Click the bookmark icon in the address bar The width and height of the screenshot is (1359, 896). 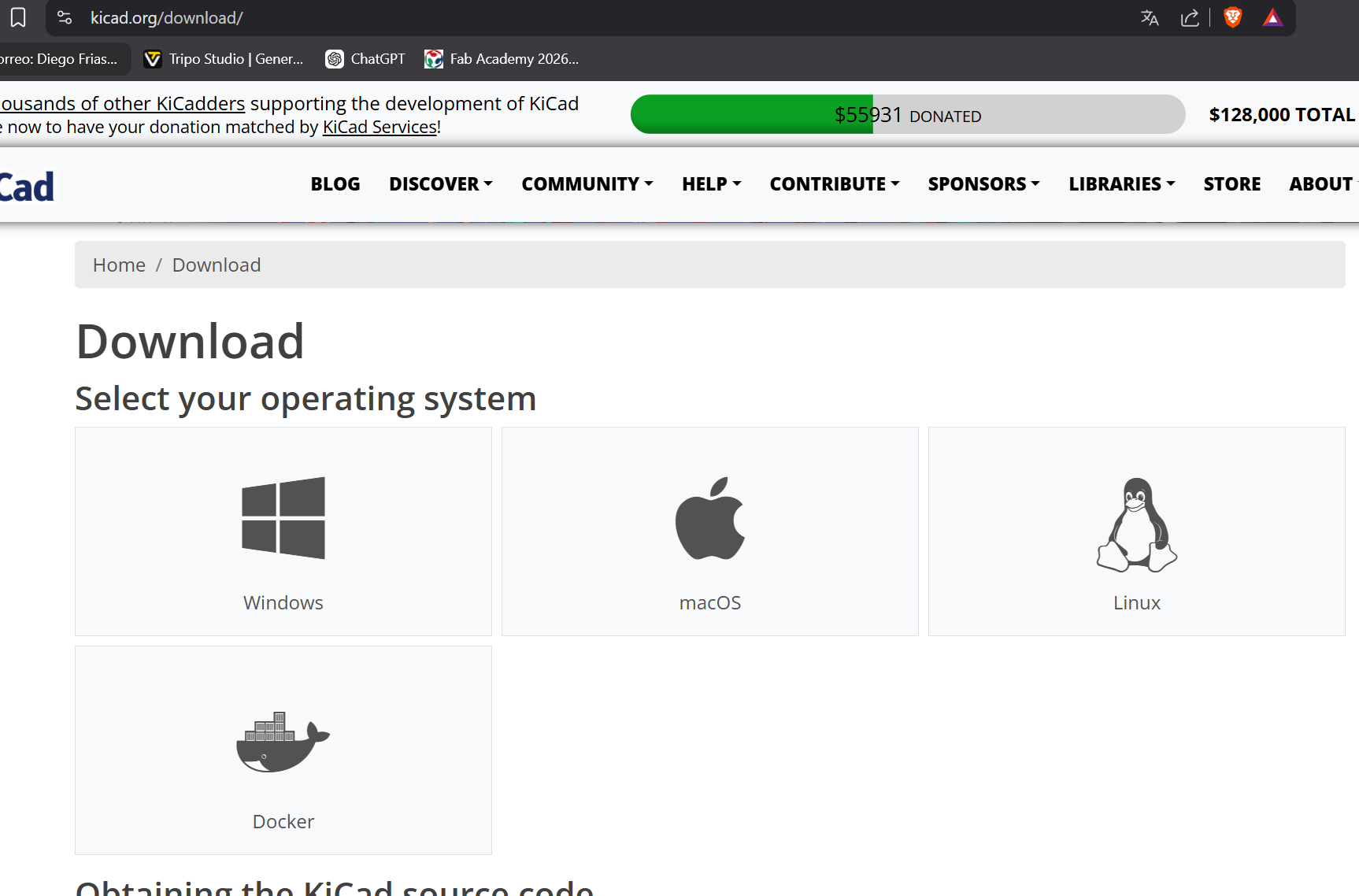click(x=18, y=17)
